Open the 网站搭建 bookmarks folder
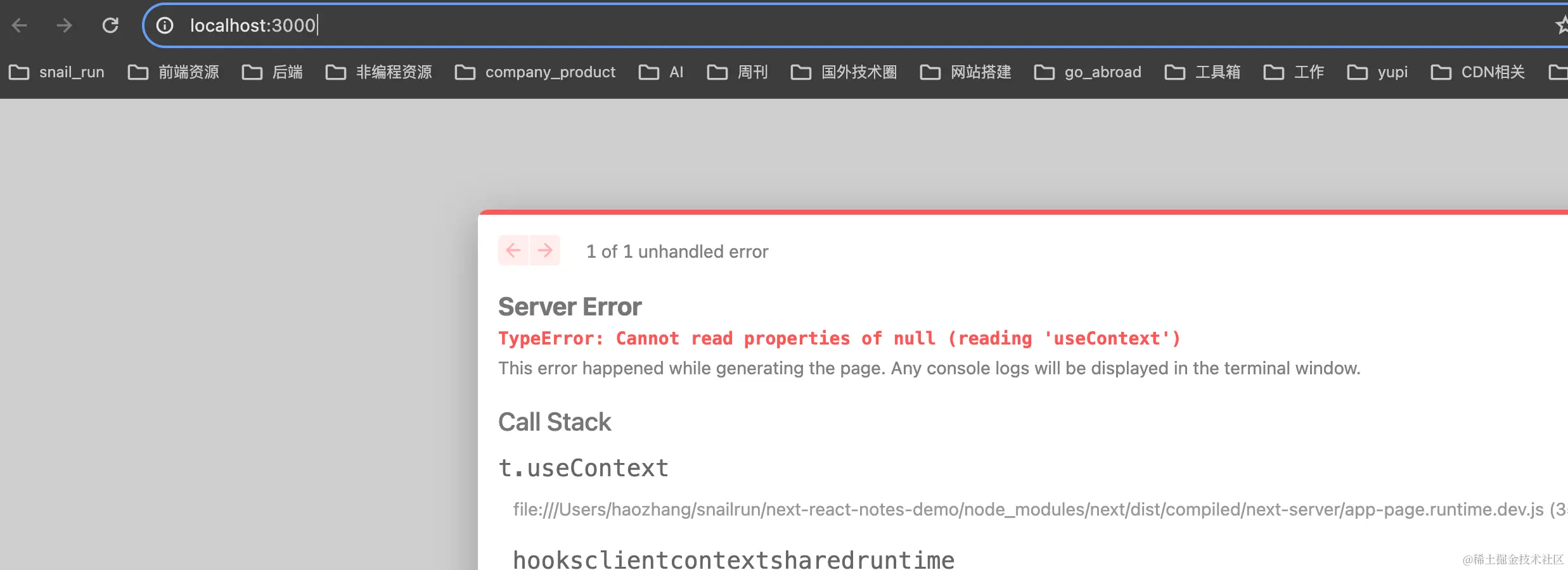Screen dimensions: 1568x570 (965, 72)
